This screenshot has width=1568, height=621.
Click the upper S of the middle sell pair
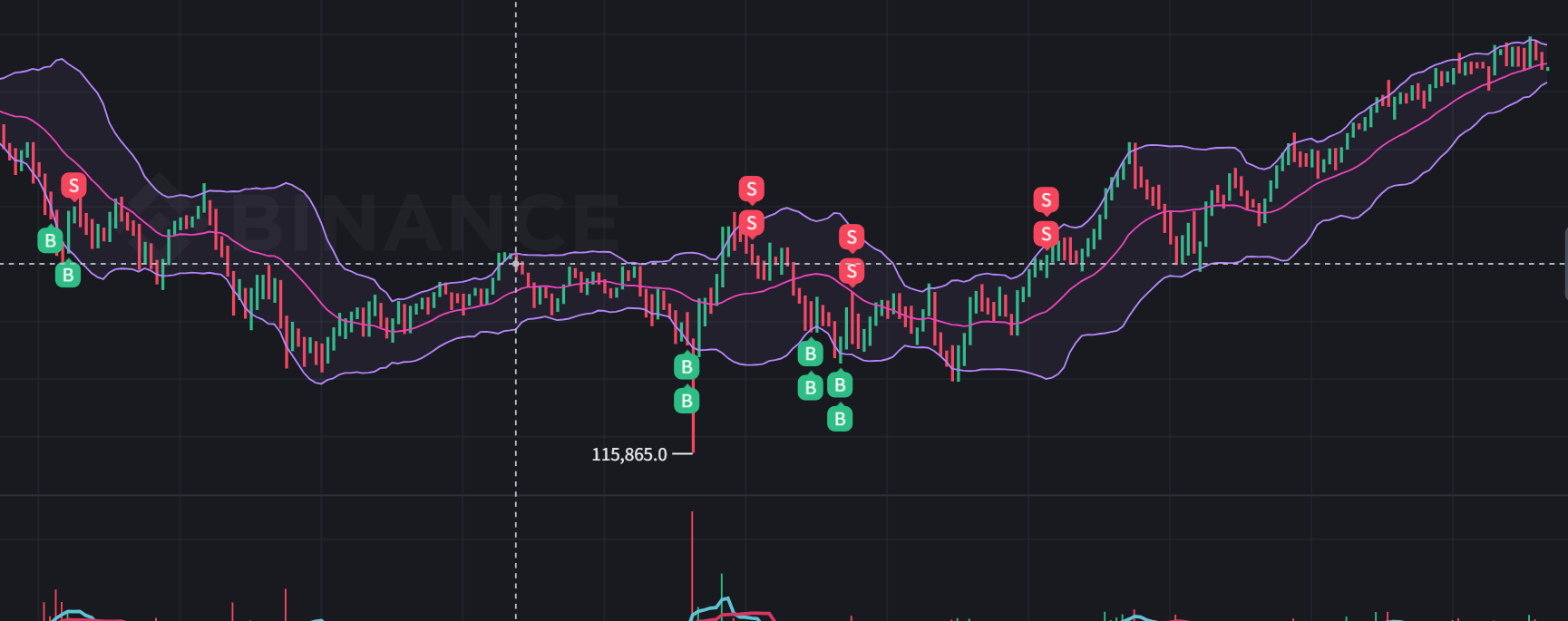coord(851,238)
